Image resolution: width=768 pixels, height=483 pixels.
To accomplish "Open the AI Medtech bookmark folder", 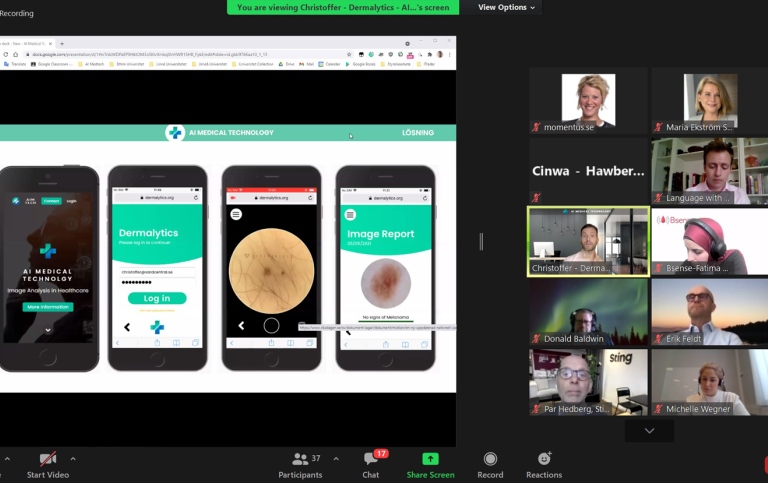I will [x=91, y=64].
